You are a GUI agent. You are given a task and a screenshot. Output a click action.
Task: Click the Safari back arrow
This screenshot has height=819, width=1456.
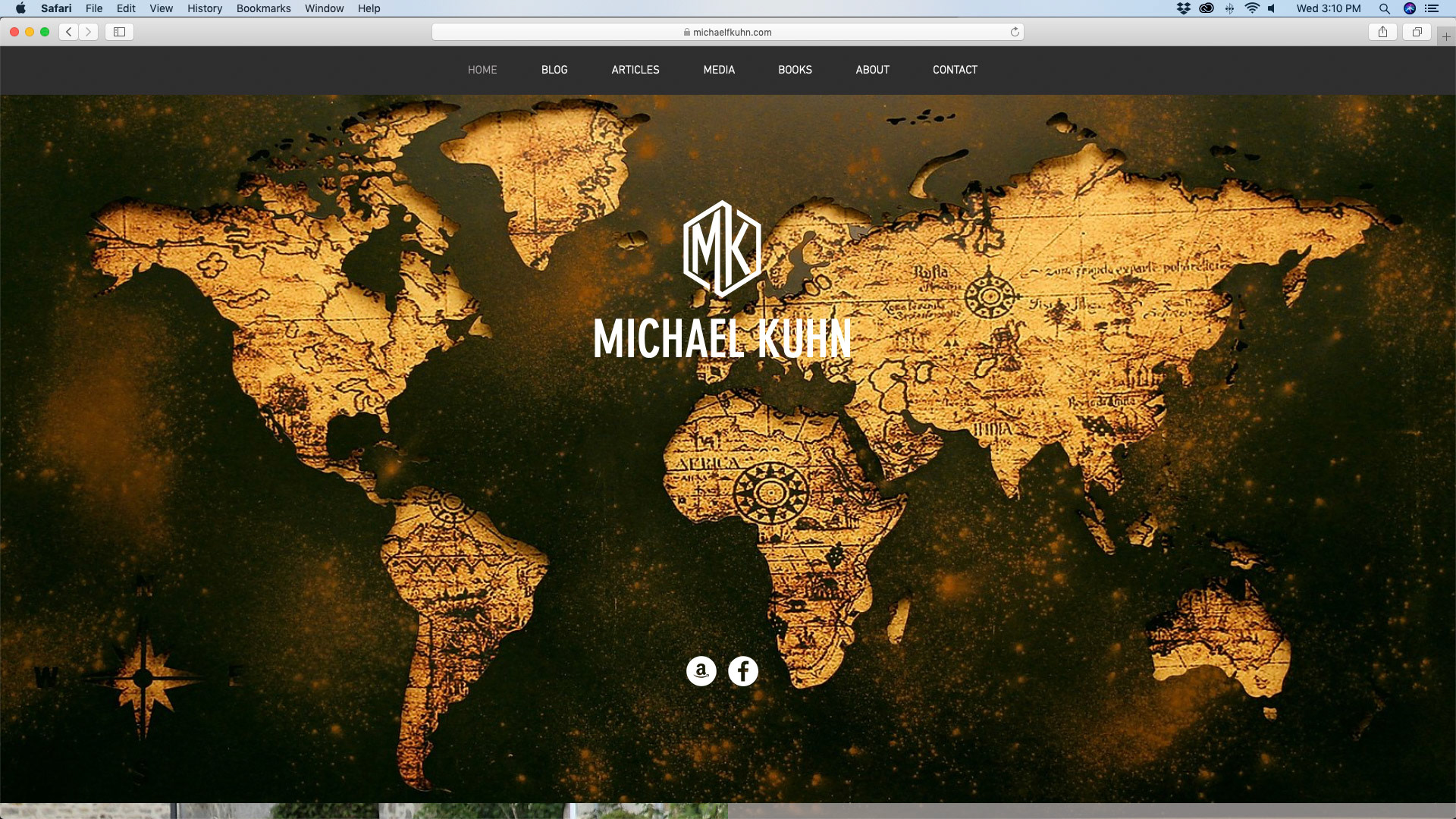[69, 32]
